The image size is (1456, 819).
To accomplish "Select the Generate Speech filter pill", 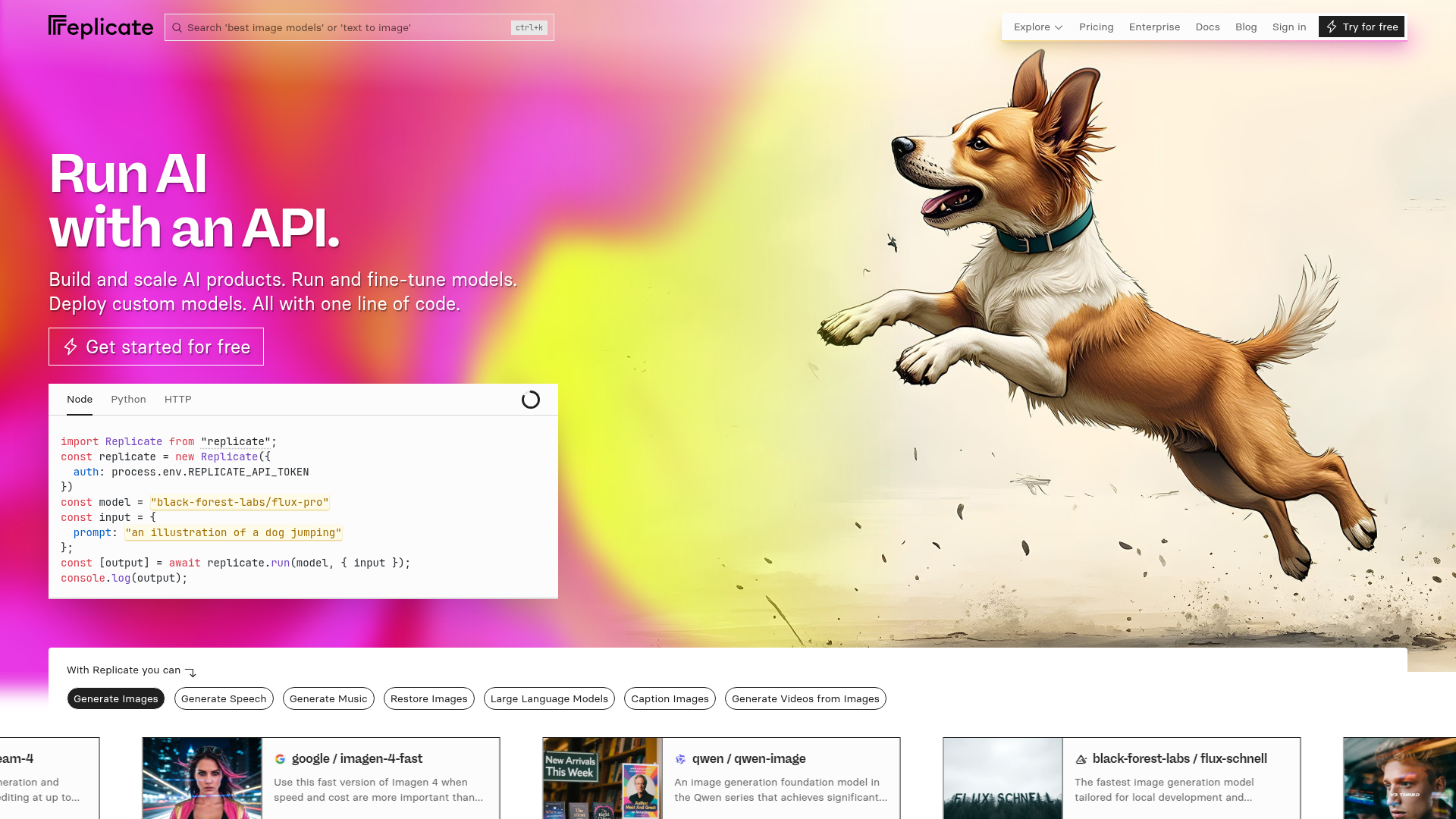I will pos(224,699).
